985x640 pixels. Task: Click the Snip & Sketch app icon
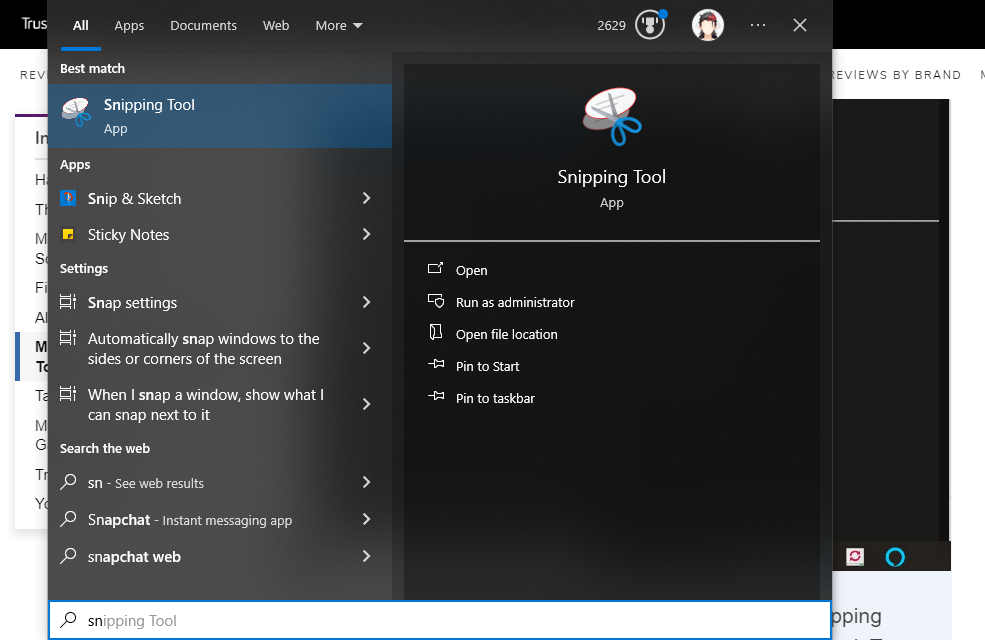tap(68, 198)
